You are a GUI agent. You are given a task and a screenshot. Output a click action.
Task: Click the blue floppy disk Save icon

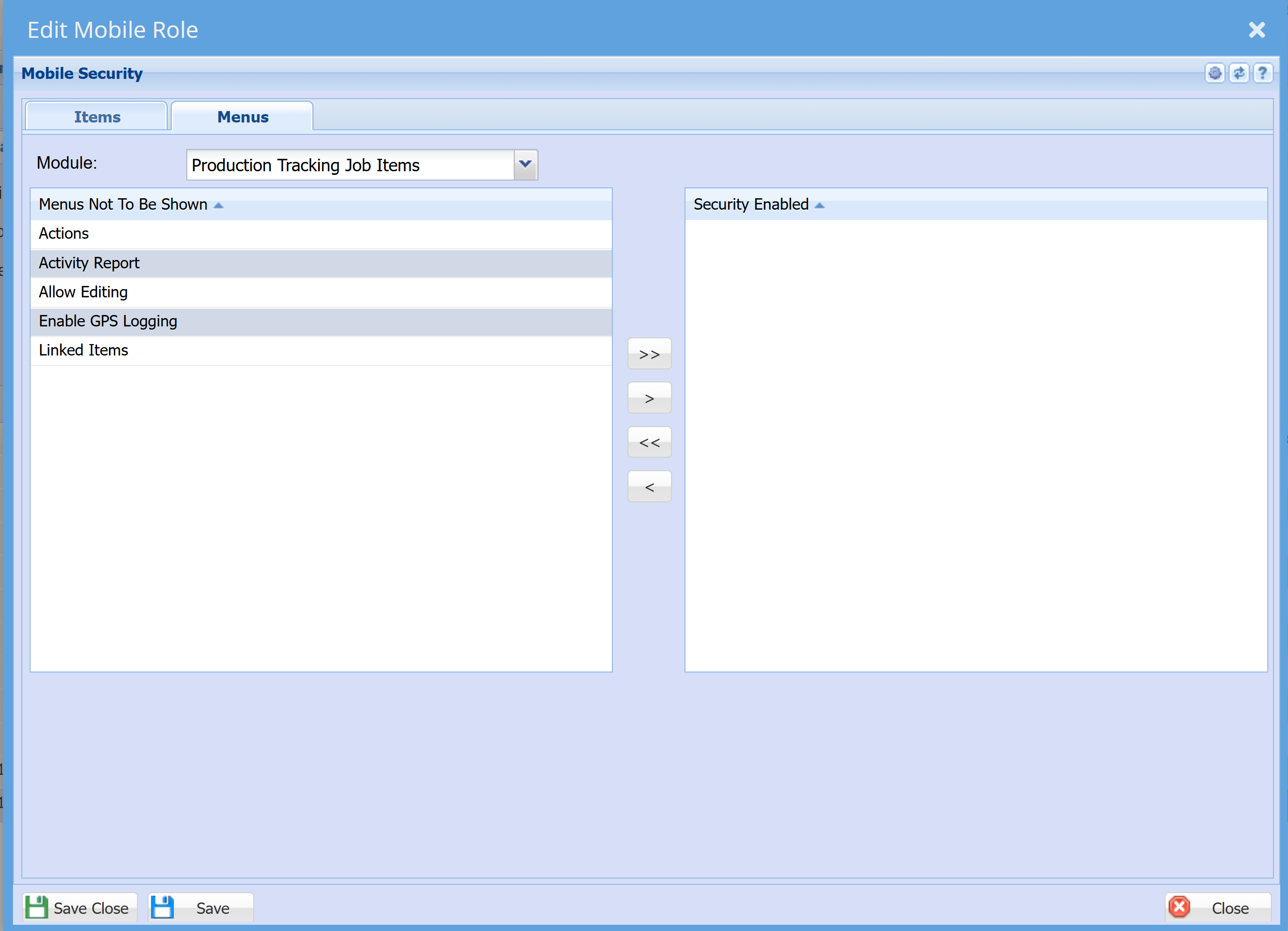(x=162, y=907)
